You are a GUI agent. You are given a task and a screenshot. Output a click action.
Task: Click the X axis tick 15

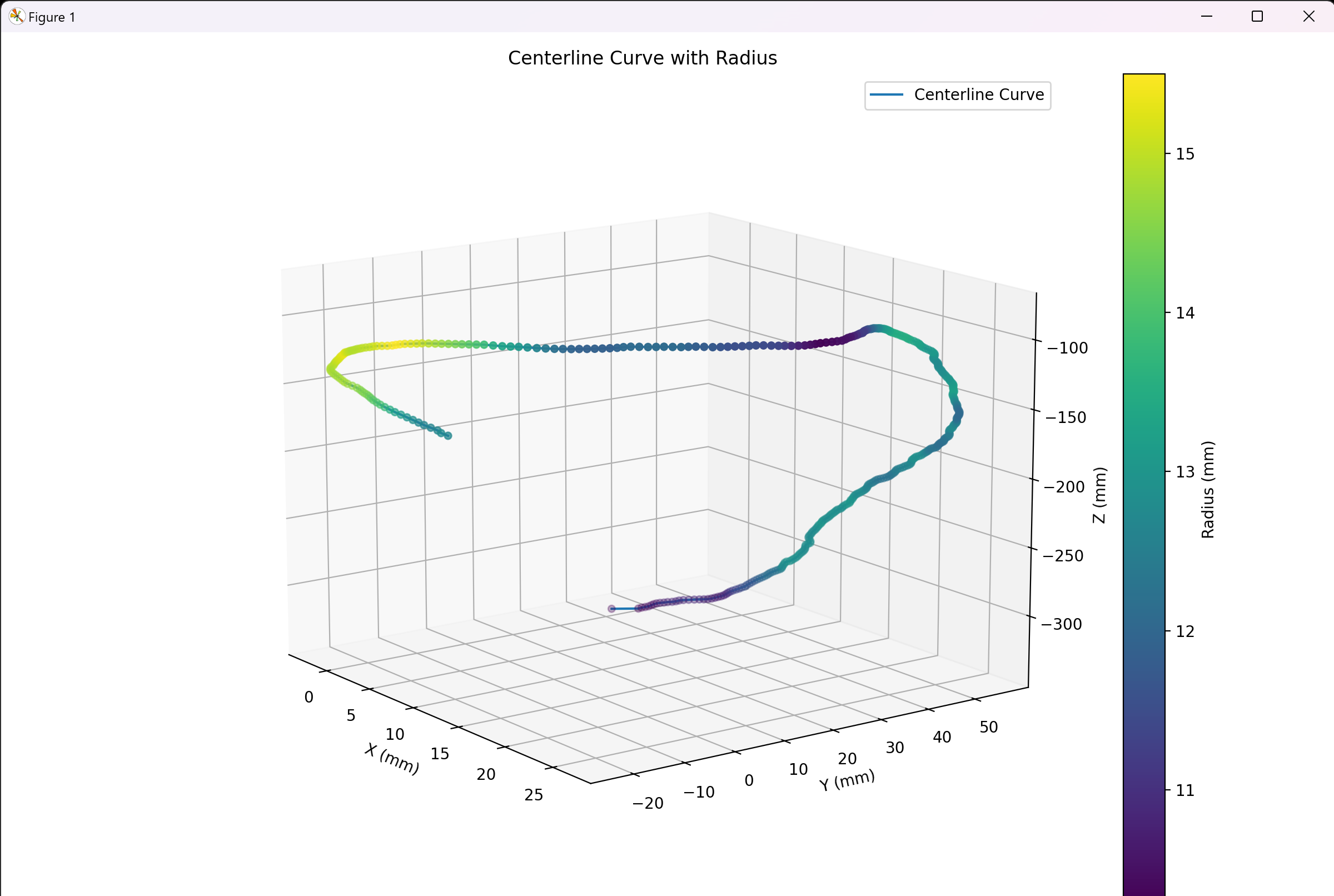[440, 754]
